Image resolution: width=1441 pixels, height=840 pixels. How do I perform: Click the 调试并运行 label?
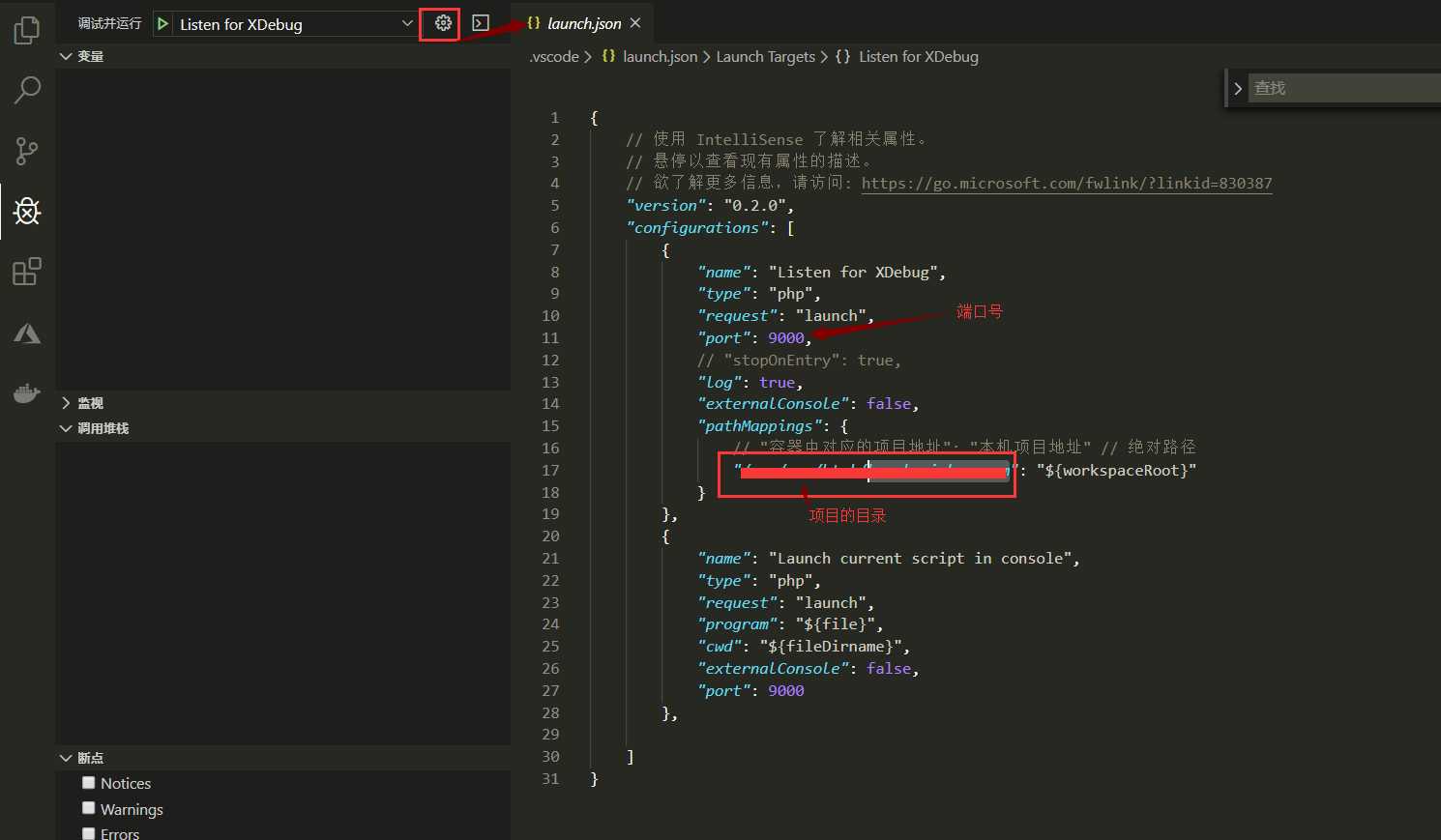pos(109,23)
